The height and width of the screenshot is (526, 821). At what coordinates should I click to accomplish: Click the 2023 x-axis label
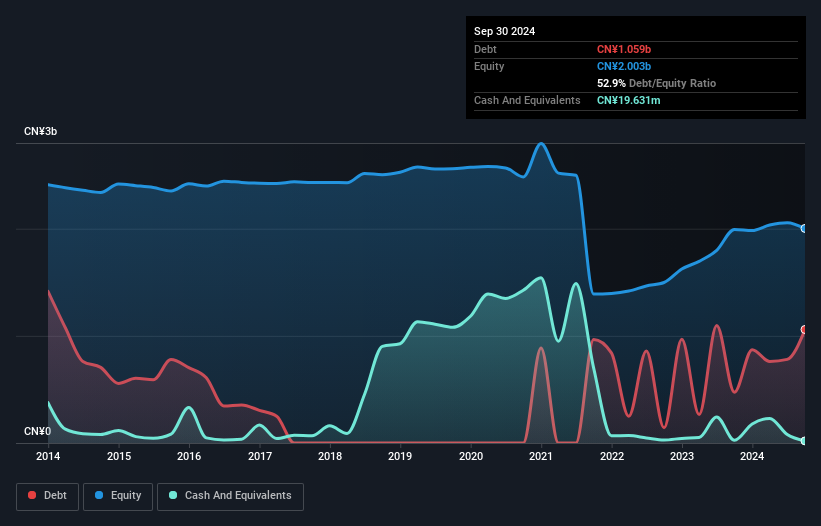[682, 456]
